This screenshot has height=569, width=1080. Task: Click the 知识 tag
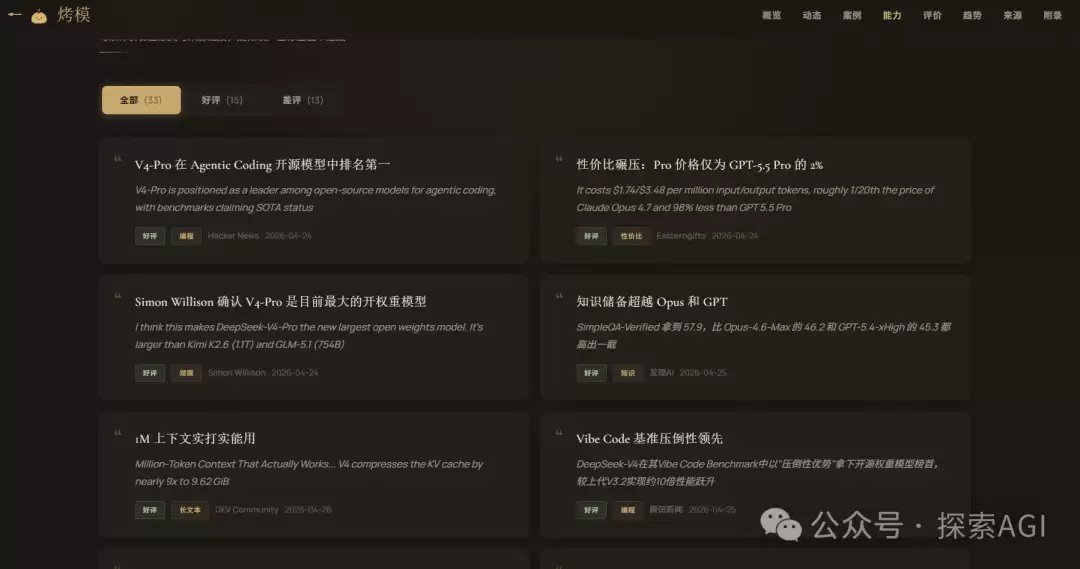(x=627, y=373)
